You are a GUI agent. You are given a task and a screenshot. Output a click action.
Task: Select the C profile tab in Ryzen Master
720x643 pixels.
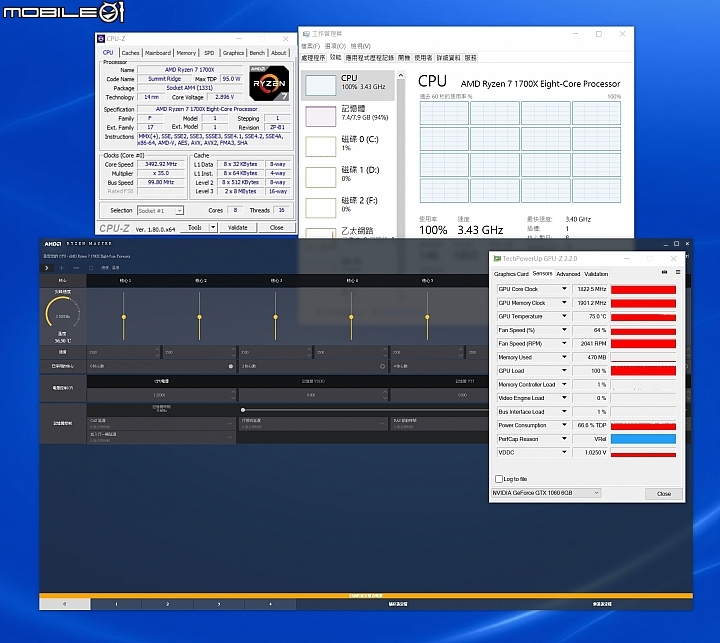tap(65, 604)
